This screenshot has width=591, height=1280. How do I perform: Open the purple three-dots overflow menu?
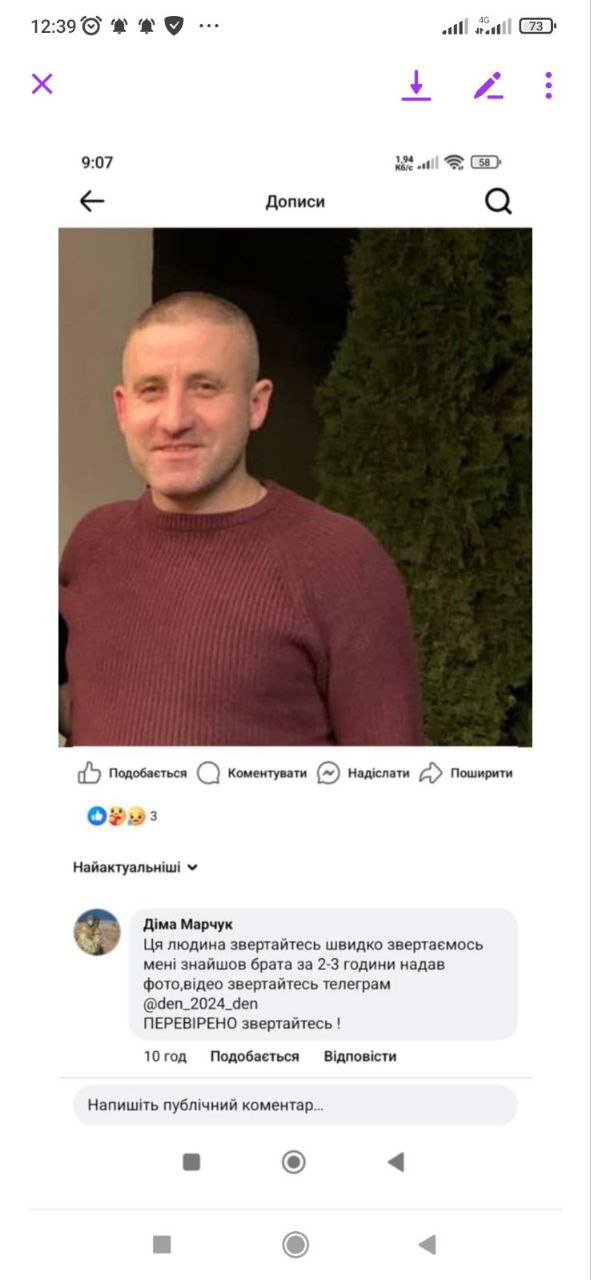click(x=548, y=85)
